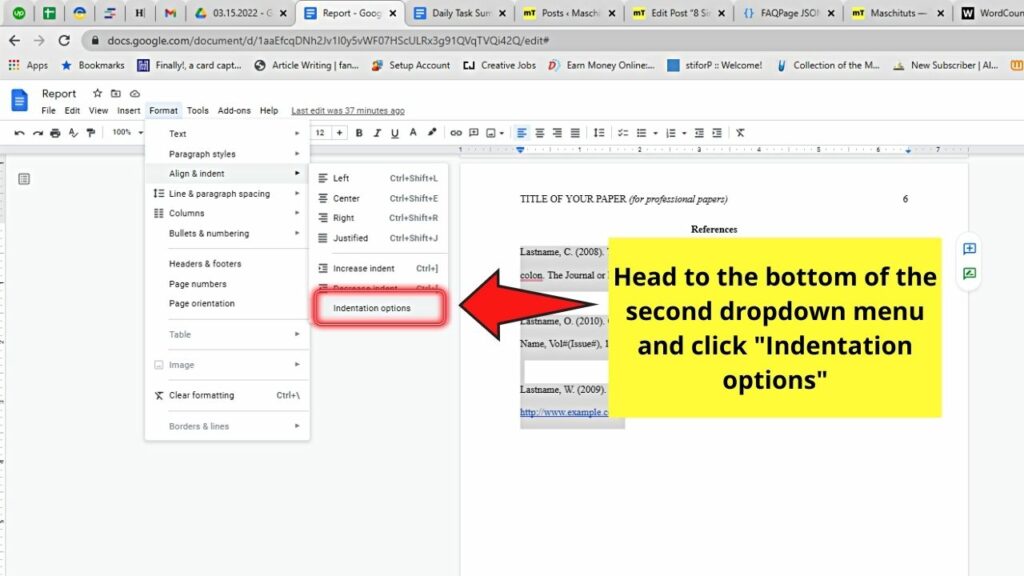Image resolution: width=1024 pixels, height=576 pixels.
Task: Click the clear formatting icon in the toolbar
Action: [x=740, y=132]
